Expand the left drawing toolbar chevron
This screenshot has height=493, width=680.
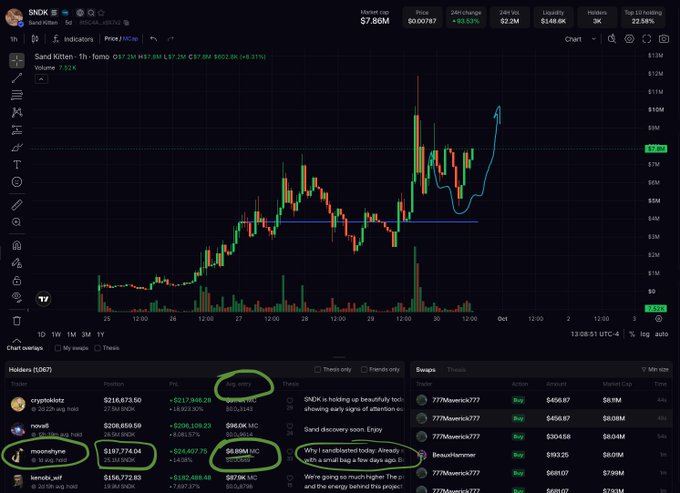pyautogui.click(x=16, y=340)
